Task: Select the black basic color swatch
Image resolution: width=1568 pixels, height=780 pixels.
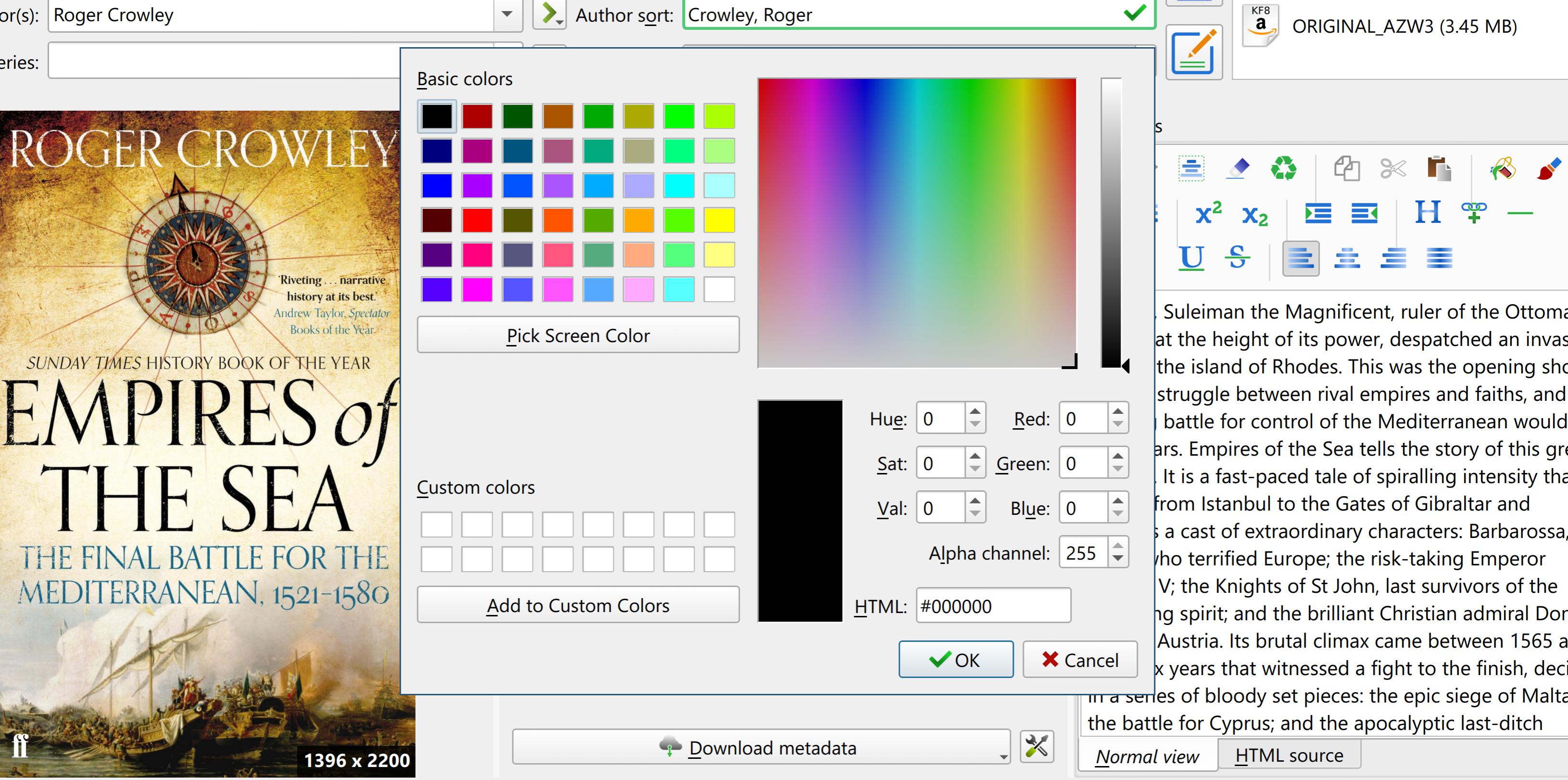Action: (436, 115)
